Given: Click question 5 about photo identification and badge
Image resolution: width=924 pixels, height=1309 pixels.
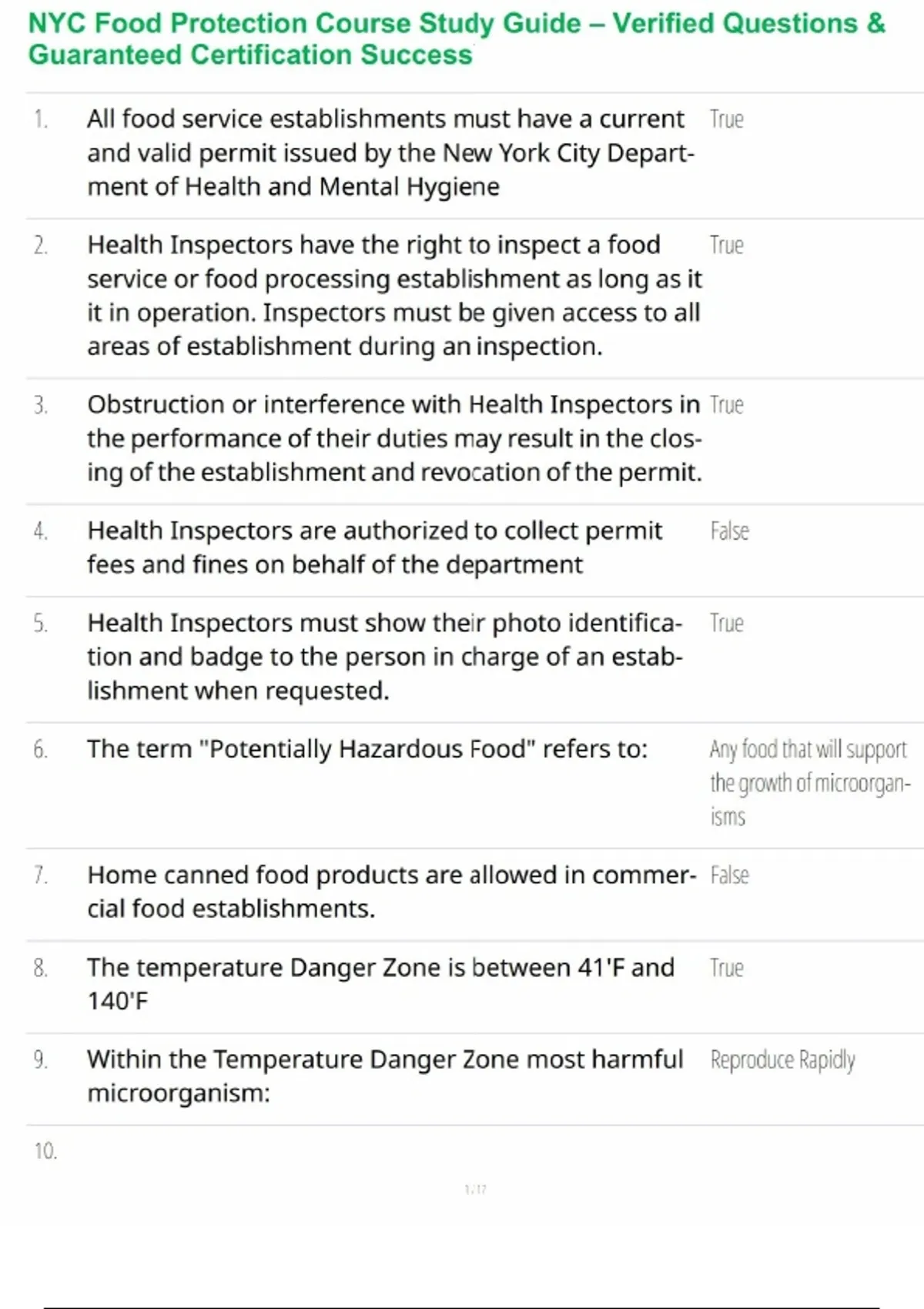Looking at the screenshot, I should pyautogui.click(x=384, y=657).
